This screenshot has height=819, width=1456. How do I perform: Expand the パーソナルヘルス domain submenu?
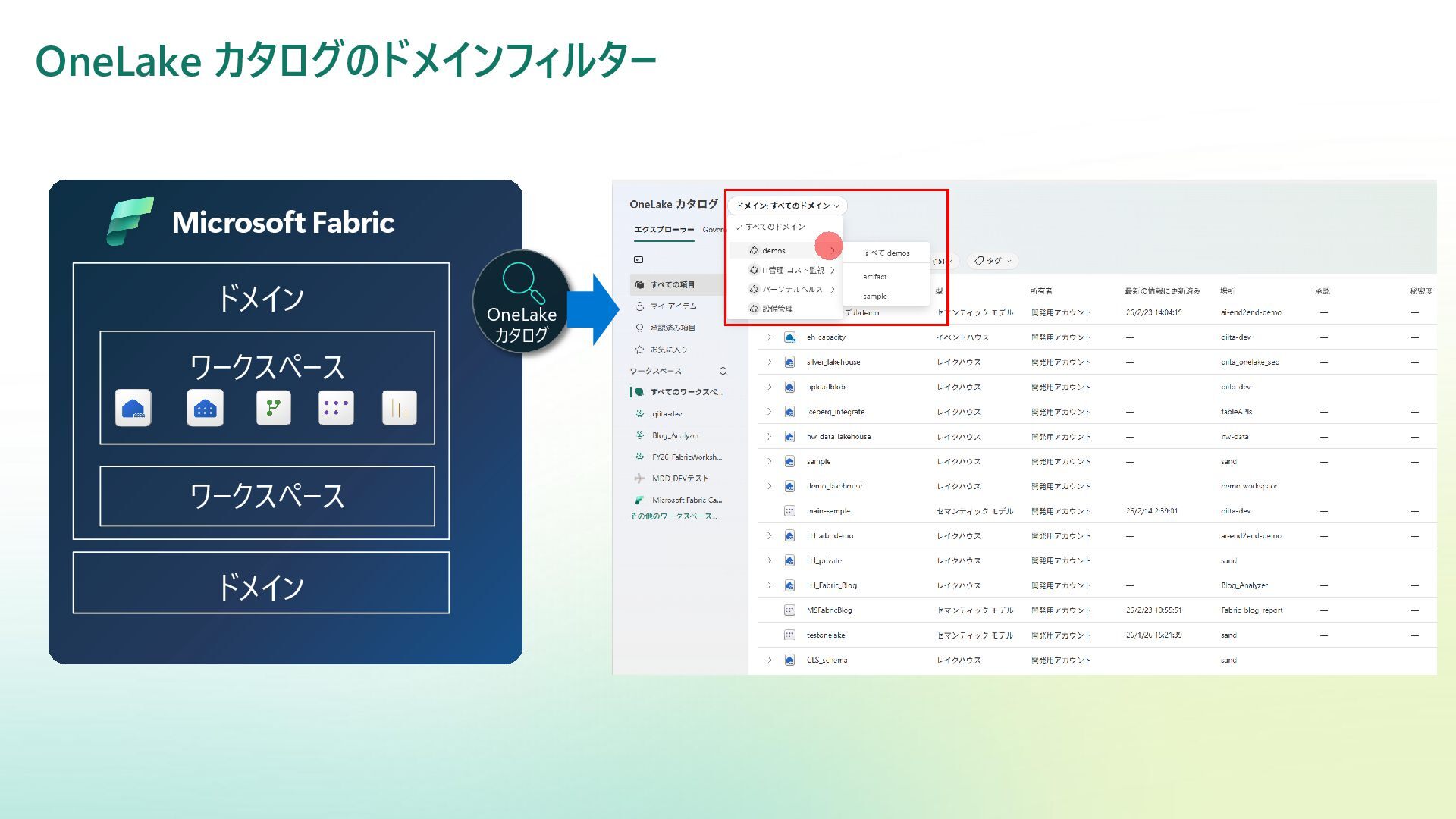pos(832,290)
